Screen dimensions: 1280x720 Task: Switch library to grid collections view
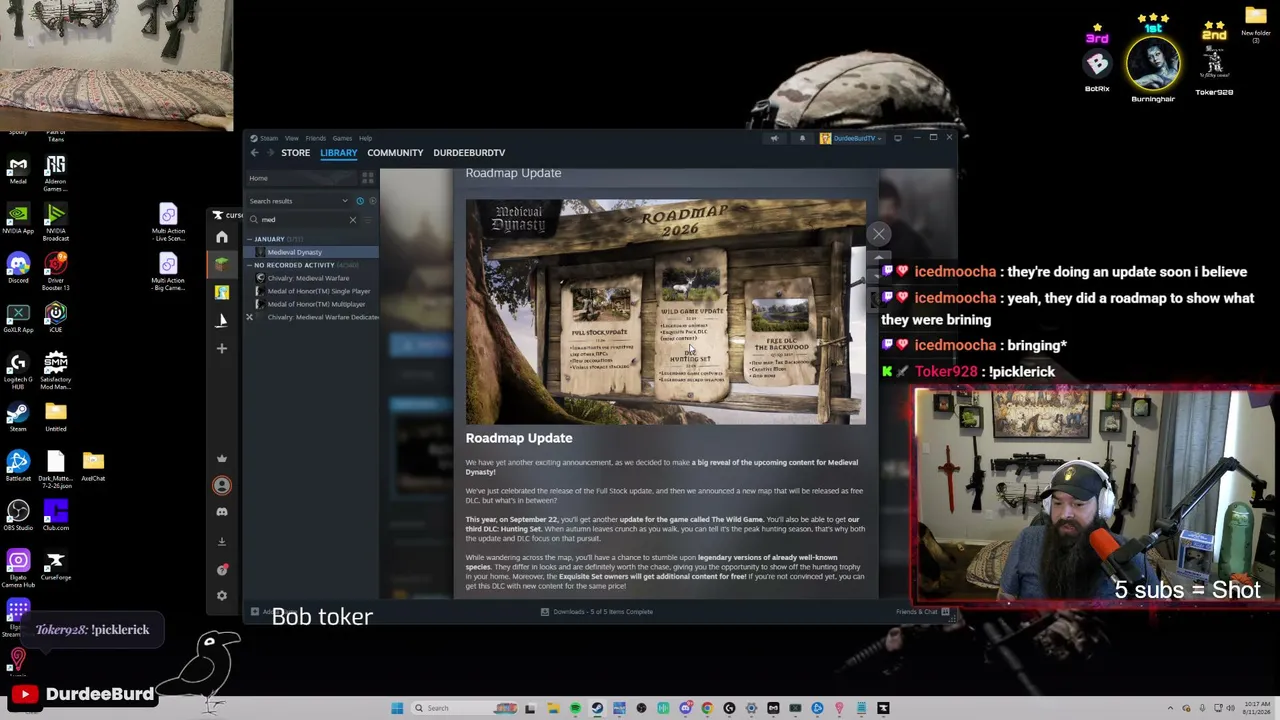pyautogui.click(x=368, y=178)
